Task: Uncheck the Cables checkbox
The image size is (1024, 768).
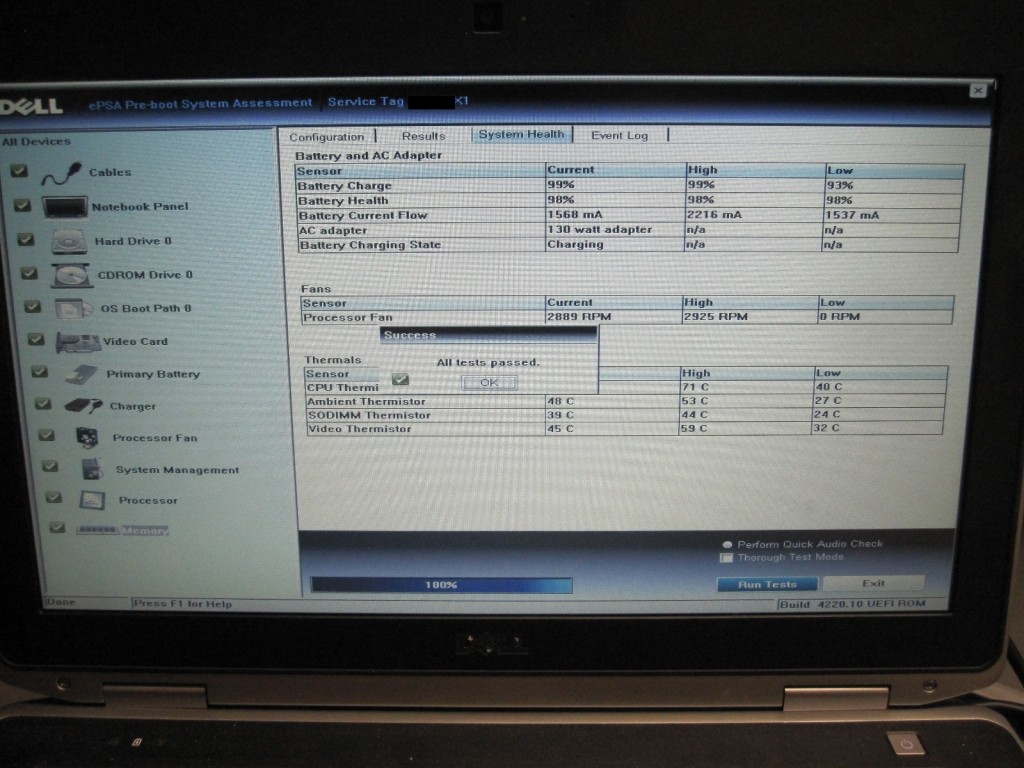Action: tap(19, 171)
